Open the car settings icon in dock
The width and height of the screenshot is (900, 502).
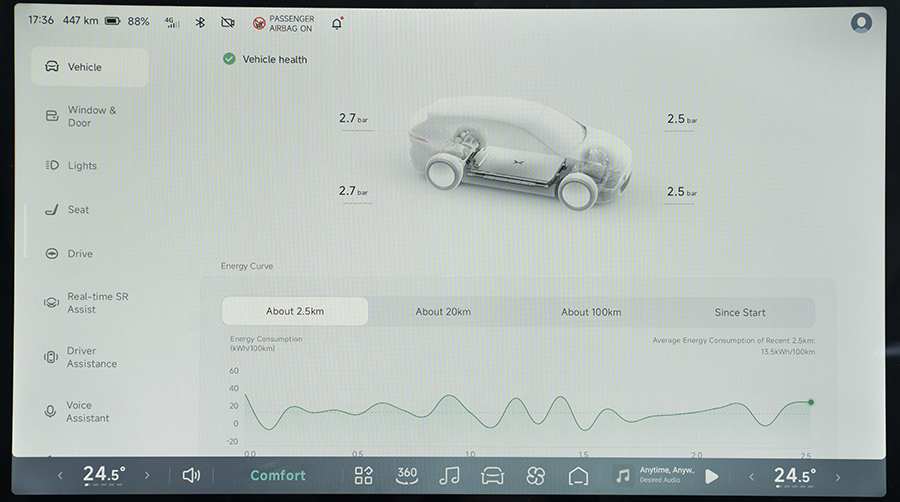click(x=492, y=475)
